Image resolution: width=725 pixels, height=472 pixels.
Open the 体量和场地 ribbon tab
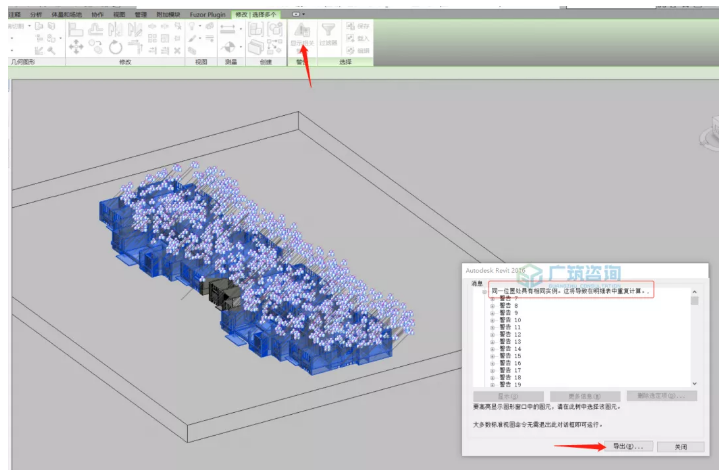pos(66,15)
